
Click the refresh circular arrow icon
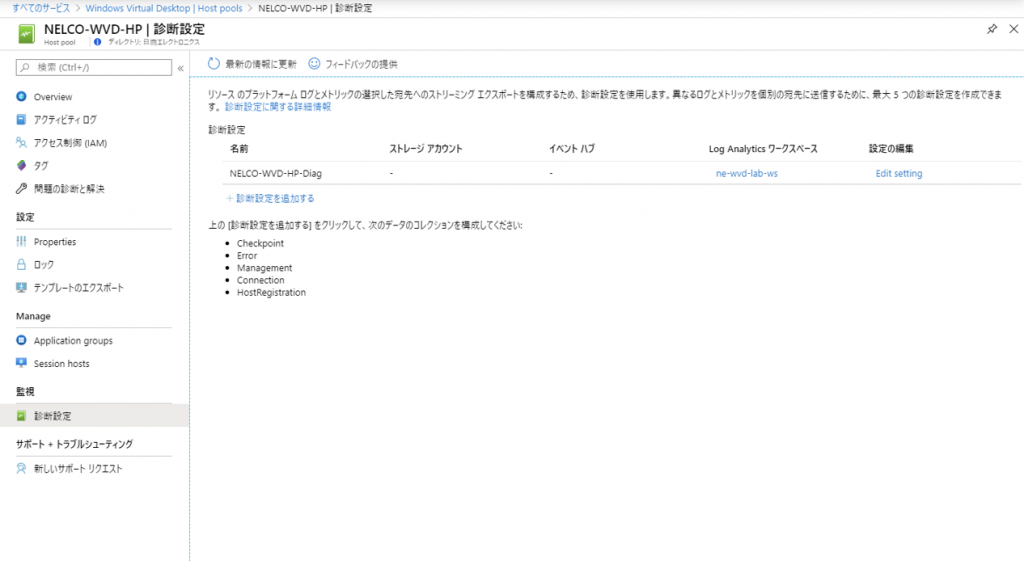click(214, 63)
